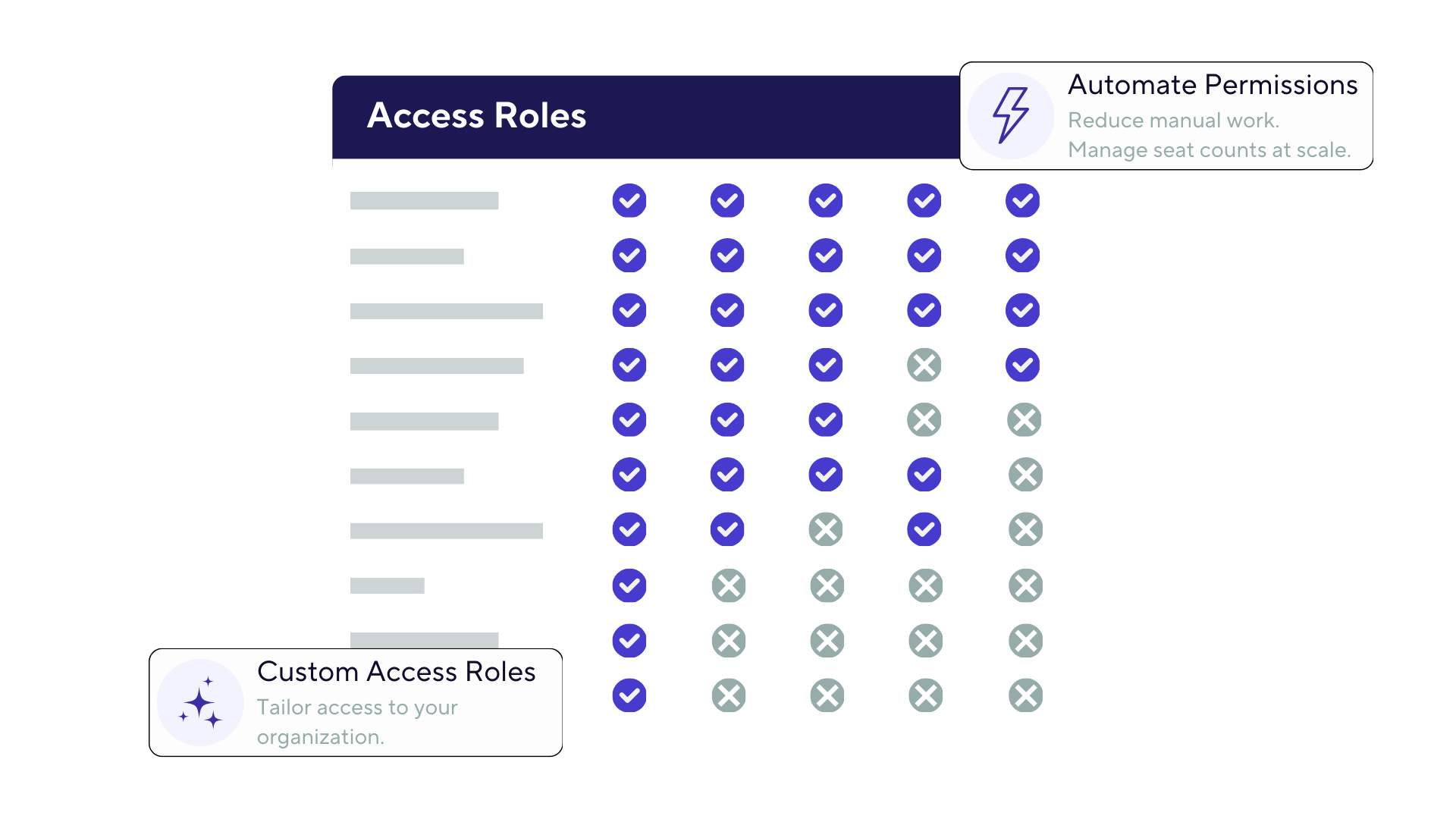Click the 'Tailor access to your organization' text

(x=356, y=721)
